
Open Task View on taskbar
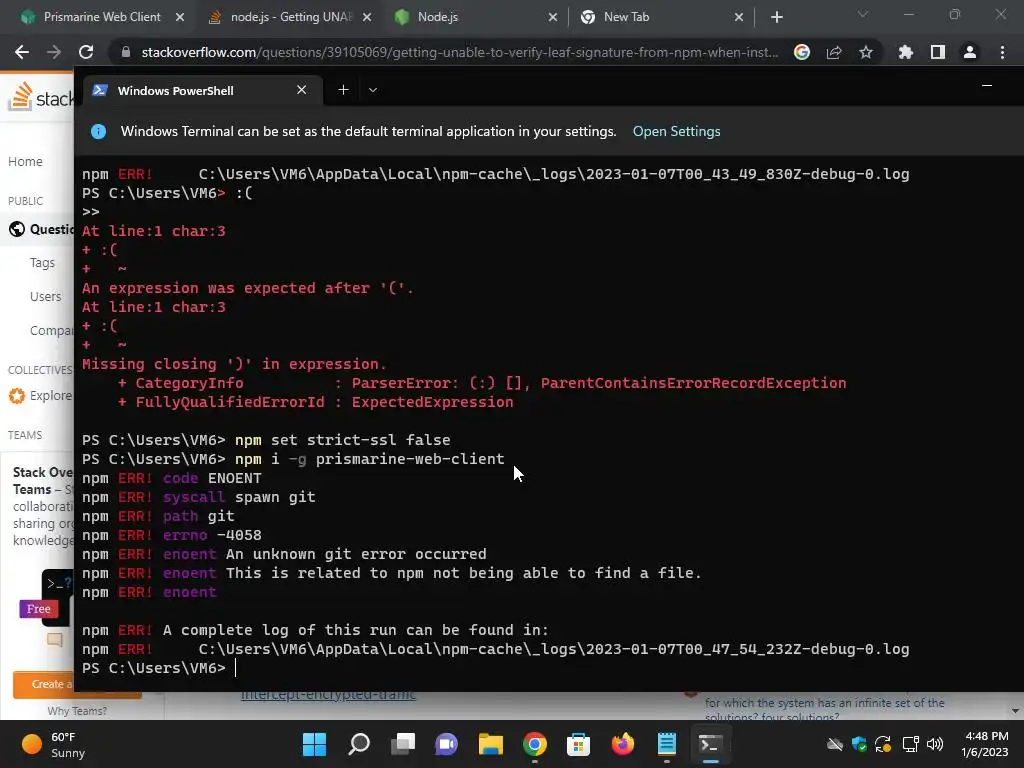pyautogui.click(x=403, y=744)
